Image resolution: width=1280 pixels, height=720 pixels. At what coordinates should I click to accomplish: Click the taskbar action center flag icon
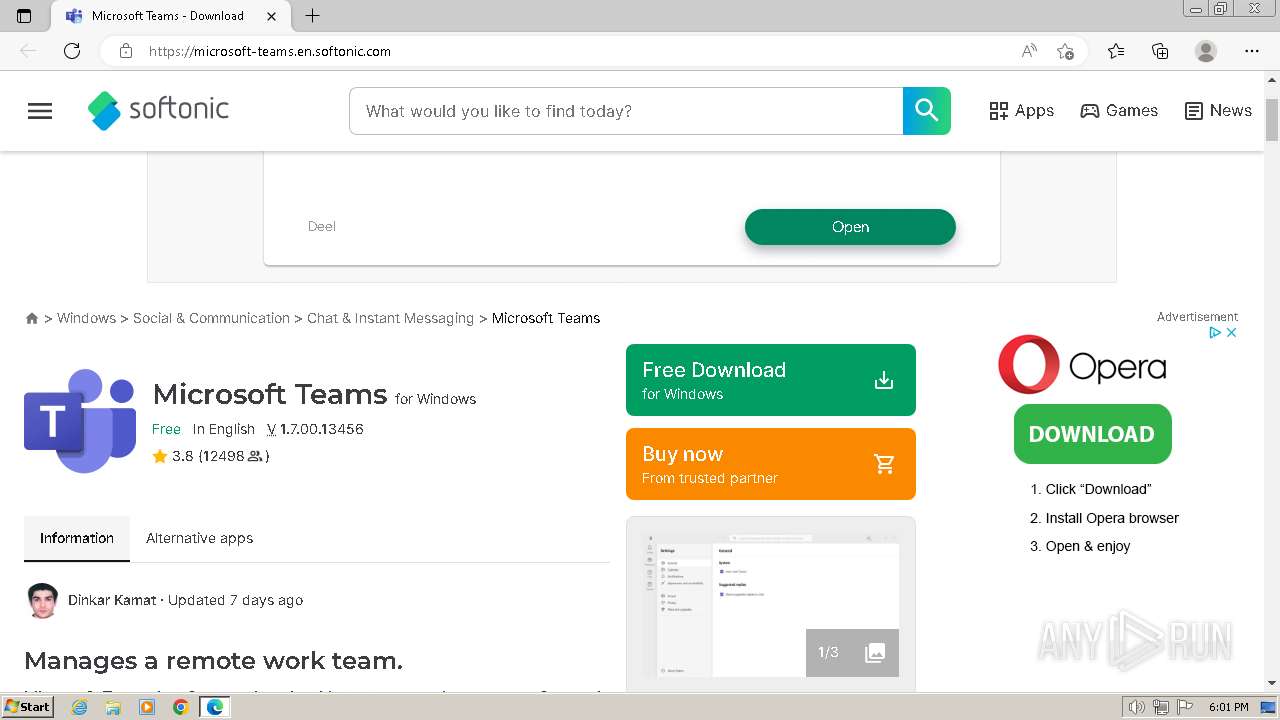(1184, 707)
